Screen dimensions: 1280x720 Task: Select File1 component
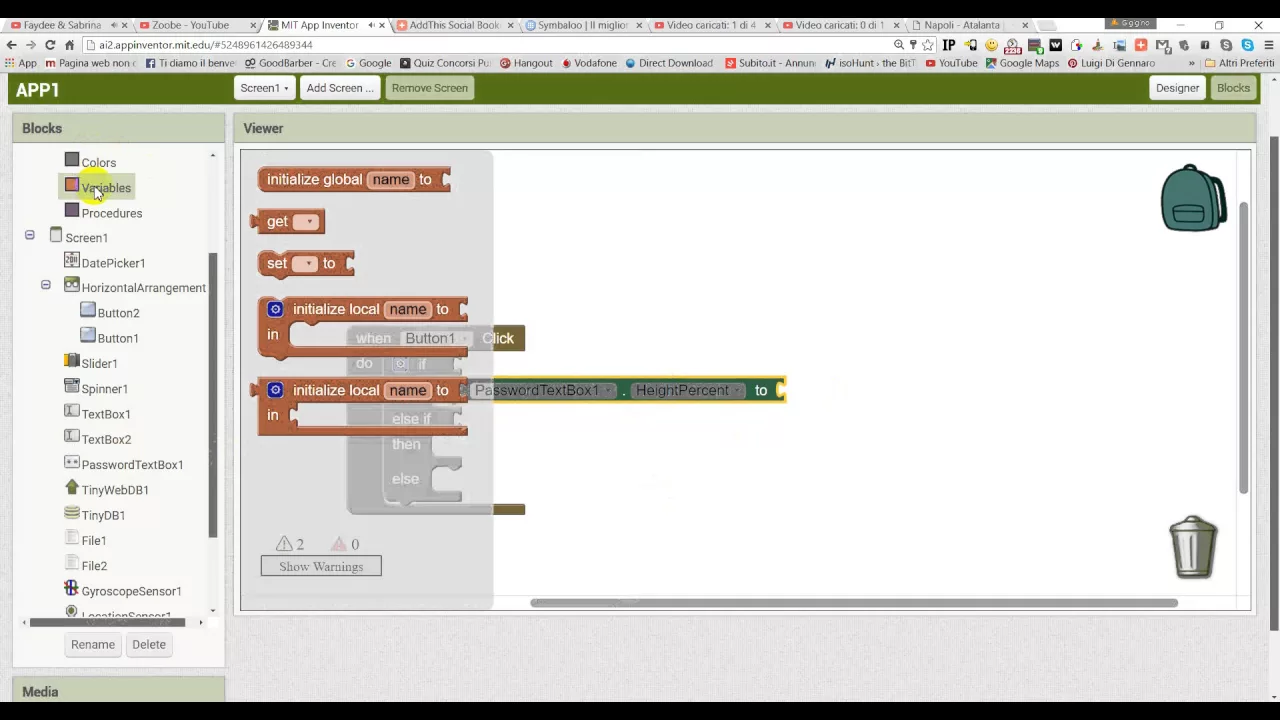click(94, 541)
